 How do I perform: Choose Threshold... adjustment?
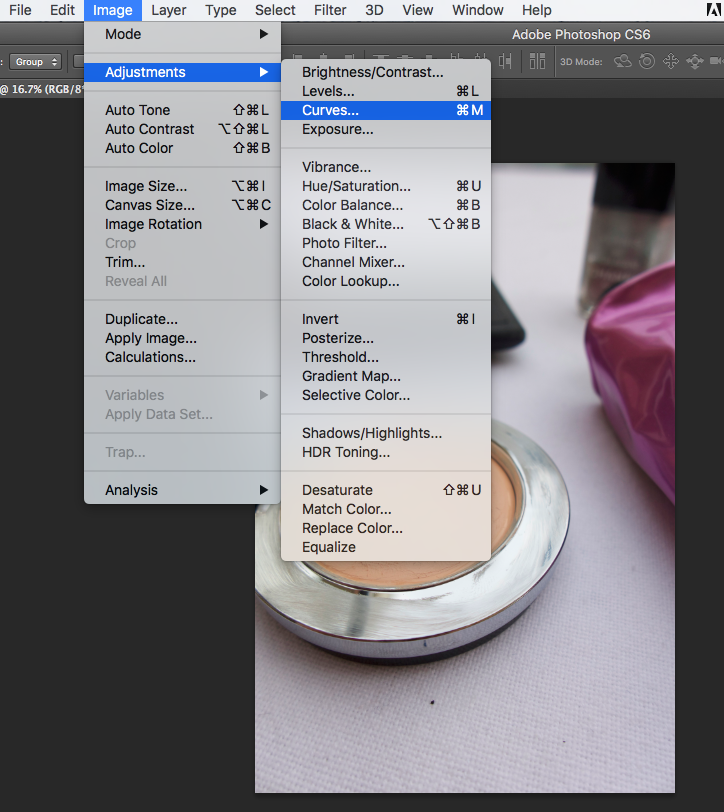[386, 357]
